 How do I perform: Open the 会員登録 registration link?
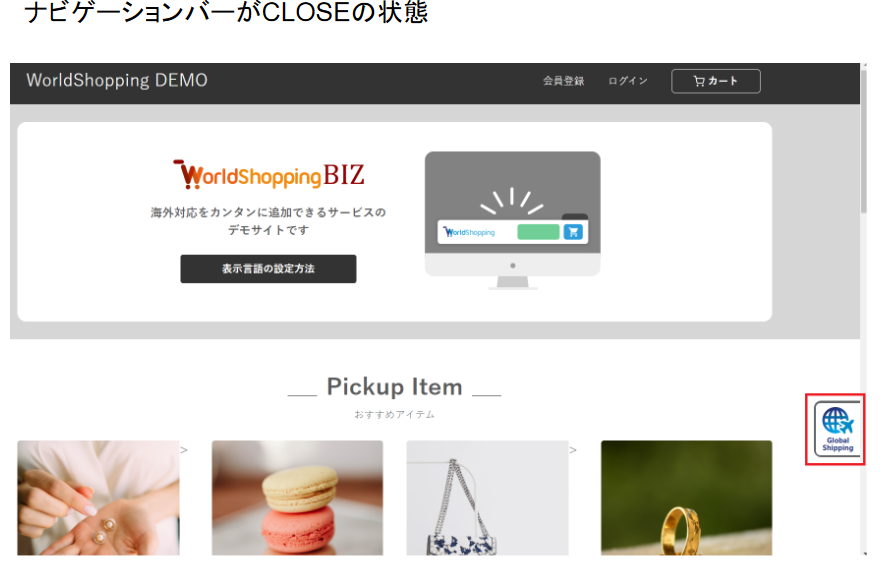[563, 81]
